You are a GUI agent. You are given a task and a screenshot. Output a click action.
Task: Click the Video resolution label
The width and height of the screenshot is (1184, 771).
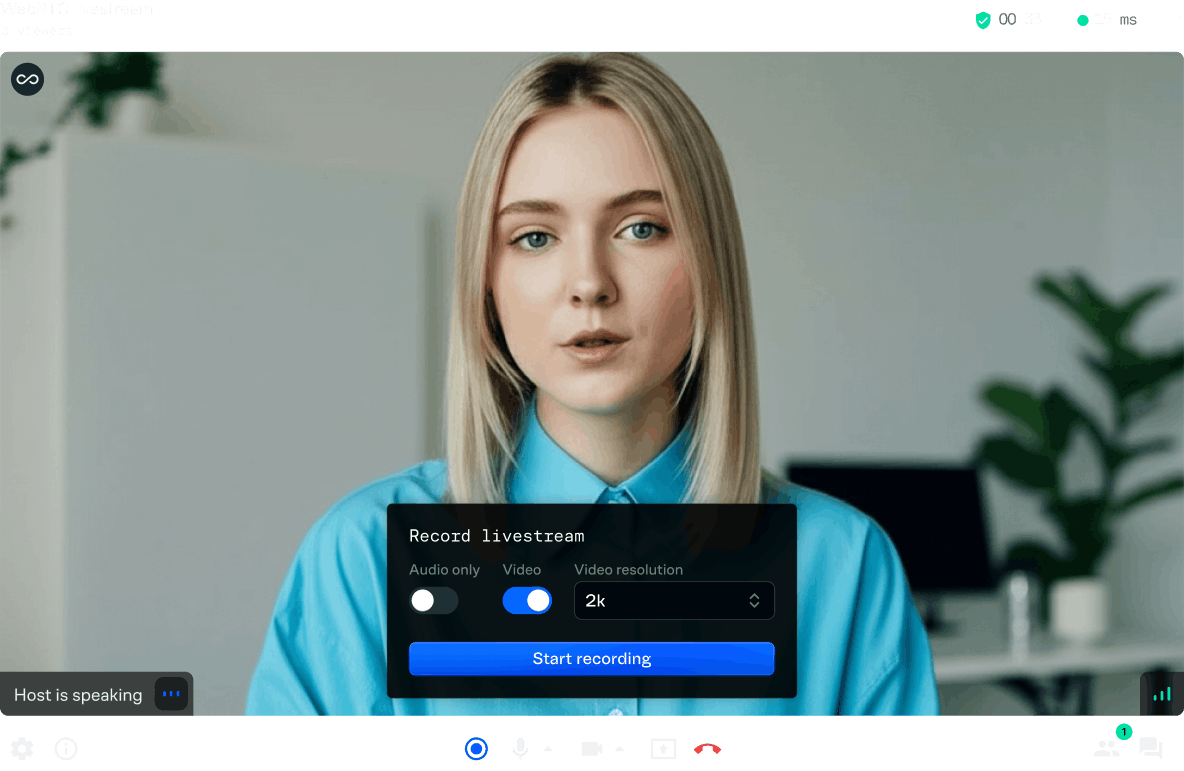(x=628, y=569)
